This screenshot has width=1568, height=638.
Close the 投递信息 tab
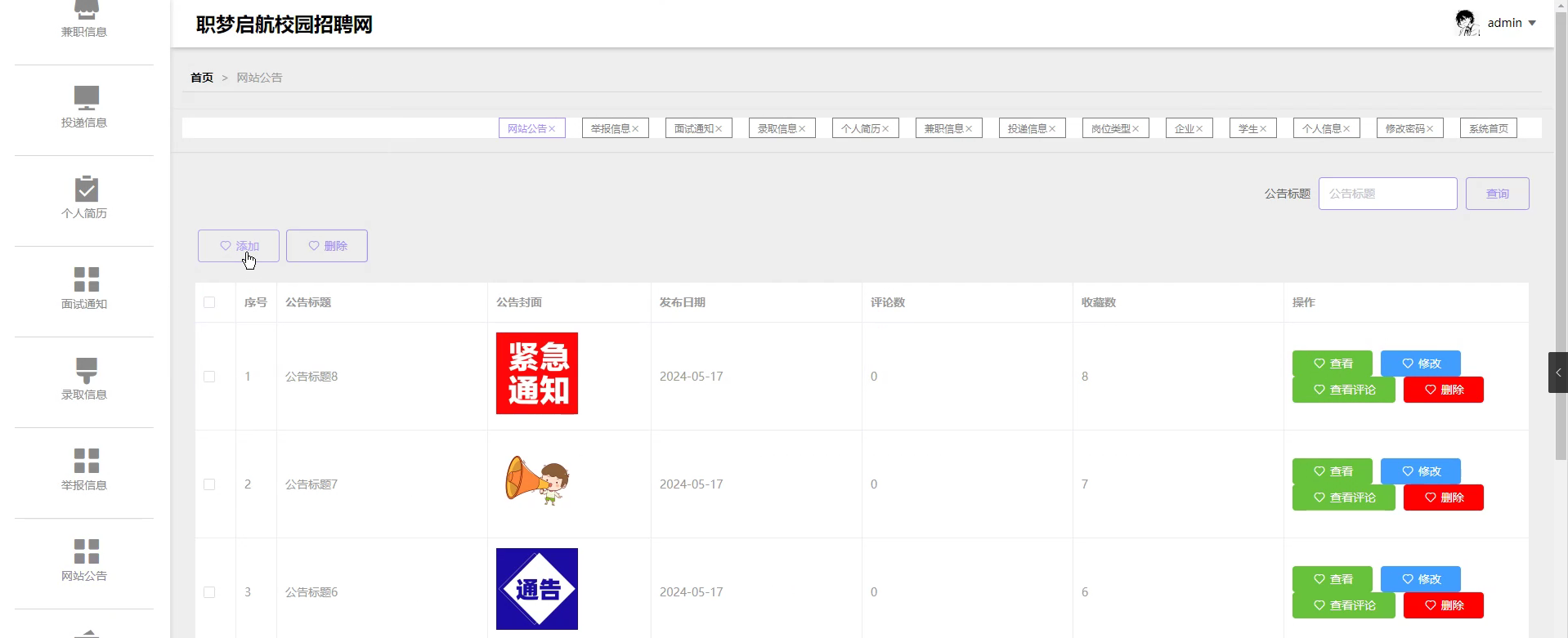[x=1052, y=129]
